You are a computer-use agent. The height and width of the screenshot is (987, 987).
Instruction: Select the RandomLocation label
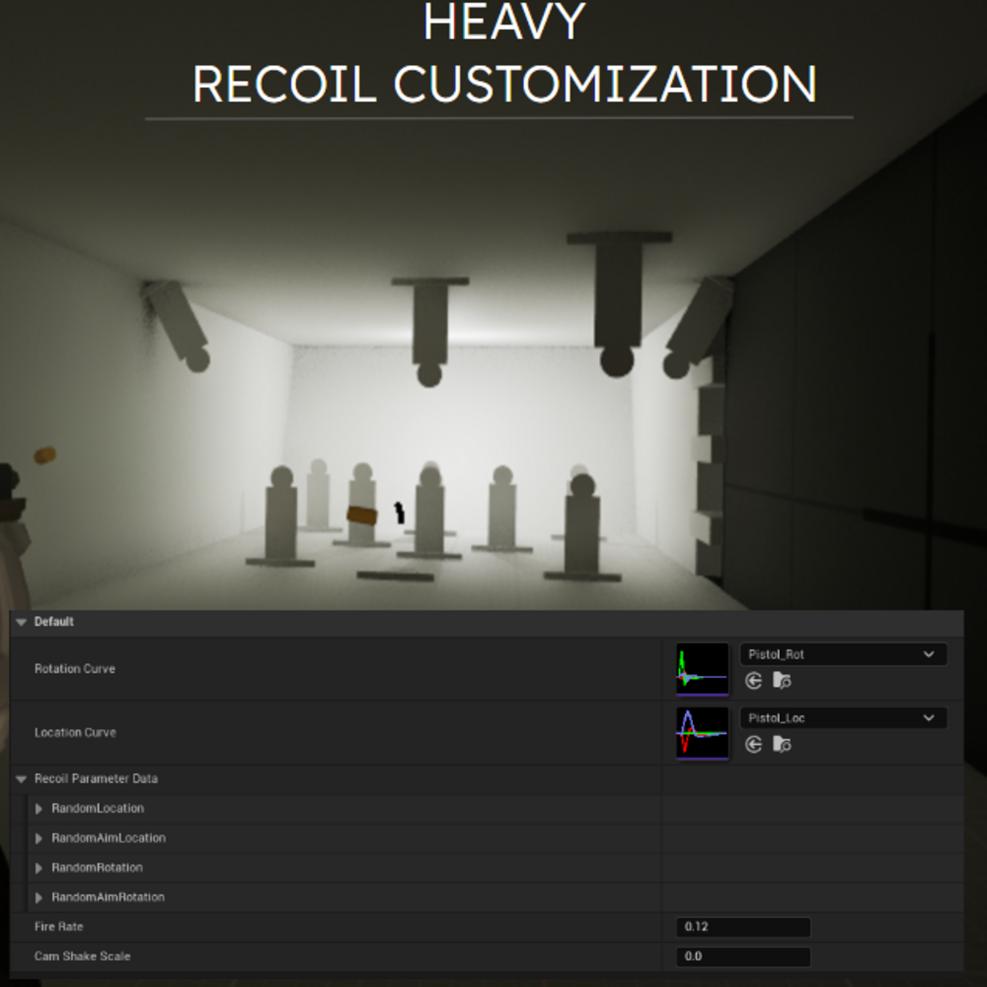click(98, 808)
